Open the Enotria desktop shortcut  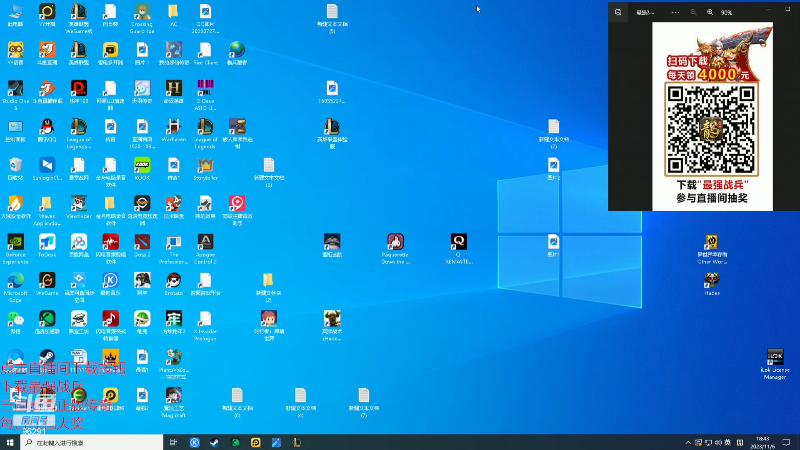tap(173, 284)
